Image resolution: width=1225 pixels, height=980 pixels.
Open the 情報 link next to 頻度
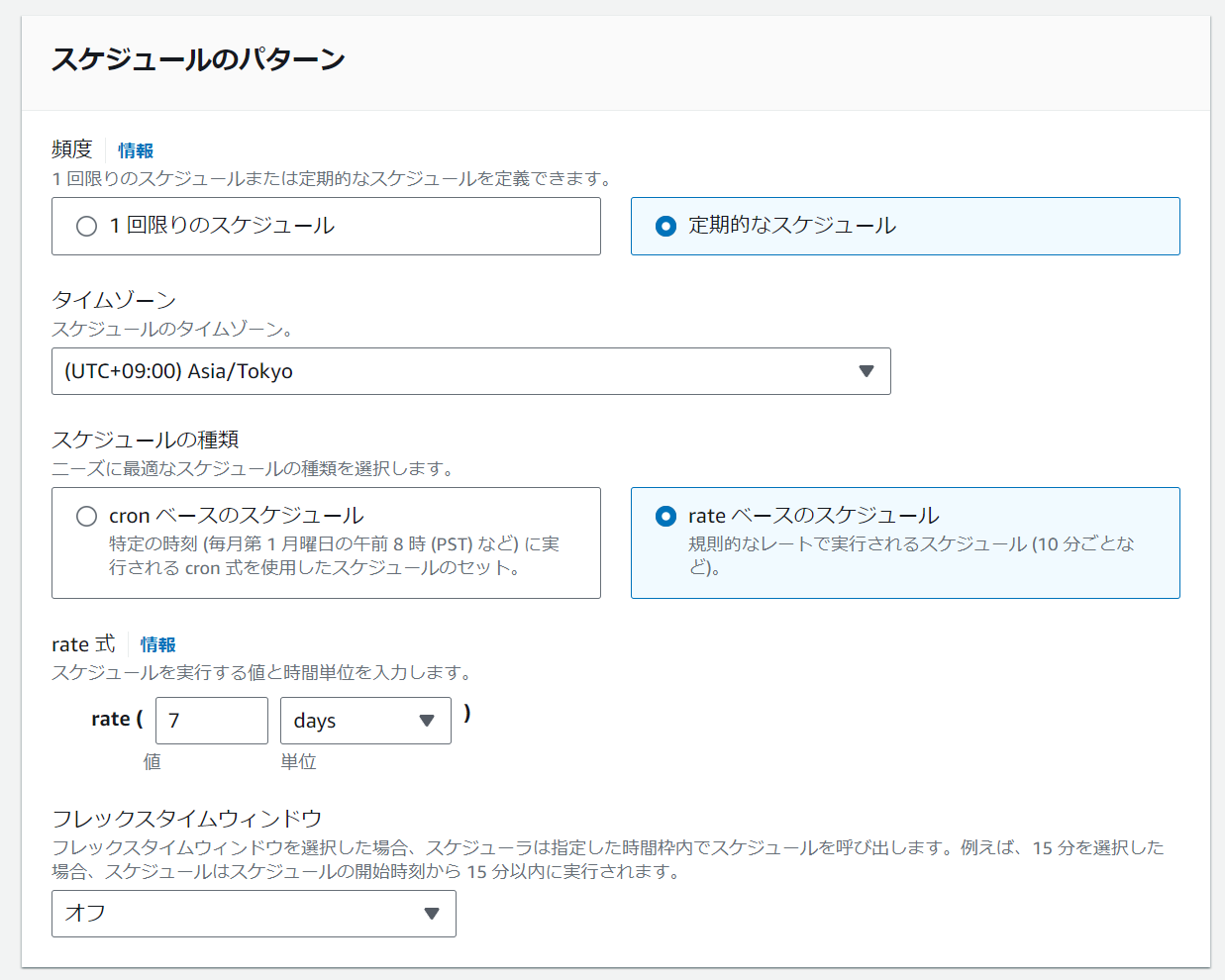(136, 150)
